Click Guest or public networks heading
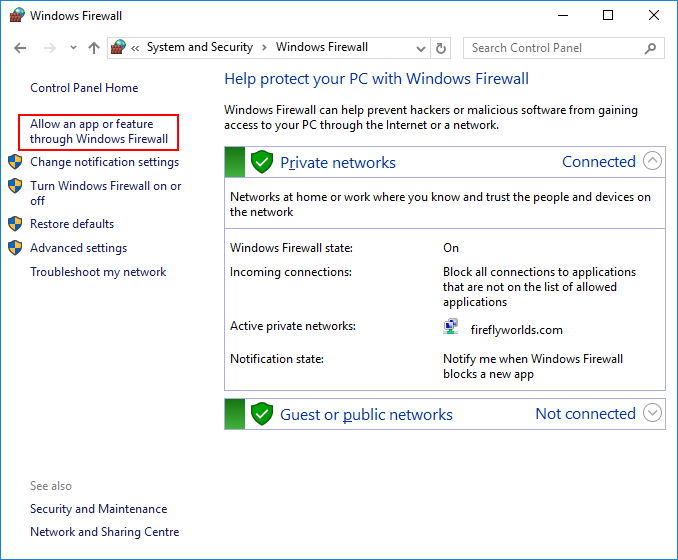This screenshot has width=678, height=560. [x=366, y=415]
